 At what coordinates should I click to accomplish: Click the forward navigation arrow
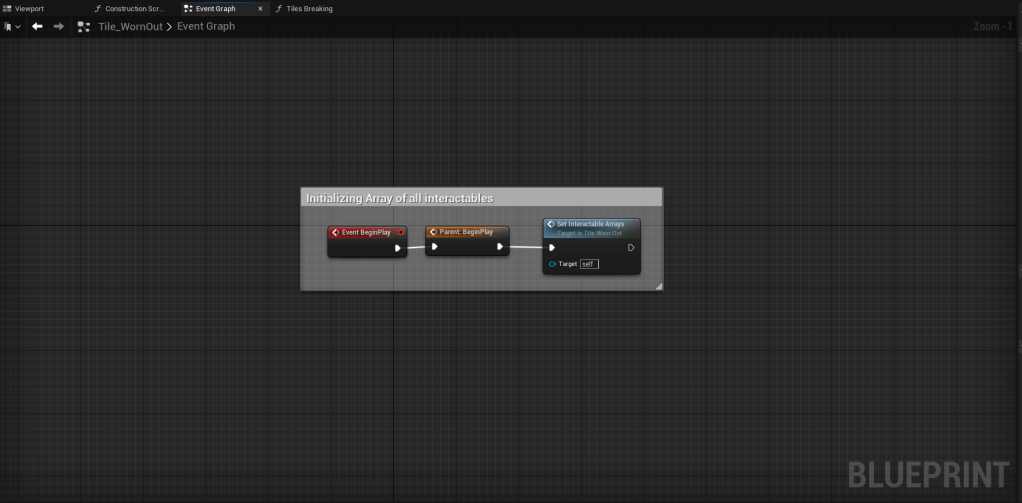[x=58, y=26]
